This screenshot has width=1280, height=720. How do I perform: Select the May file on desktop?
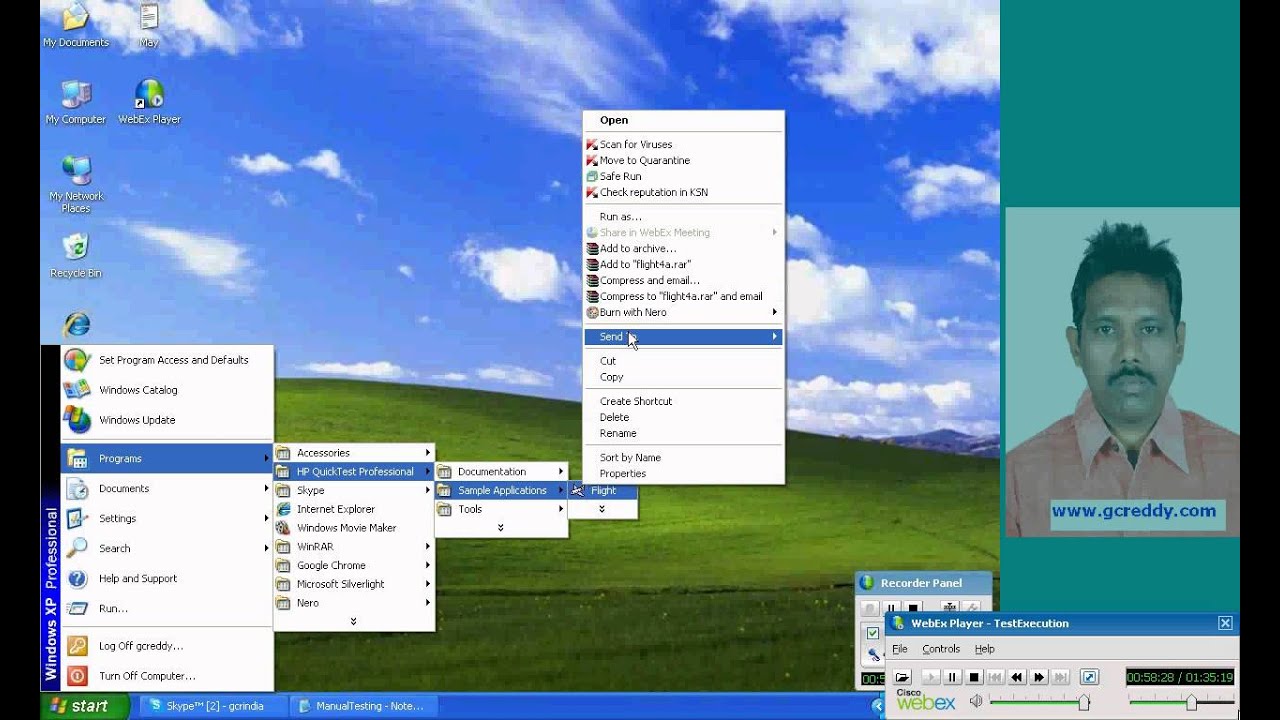(149, 24)
